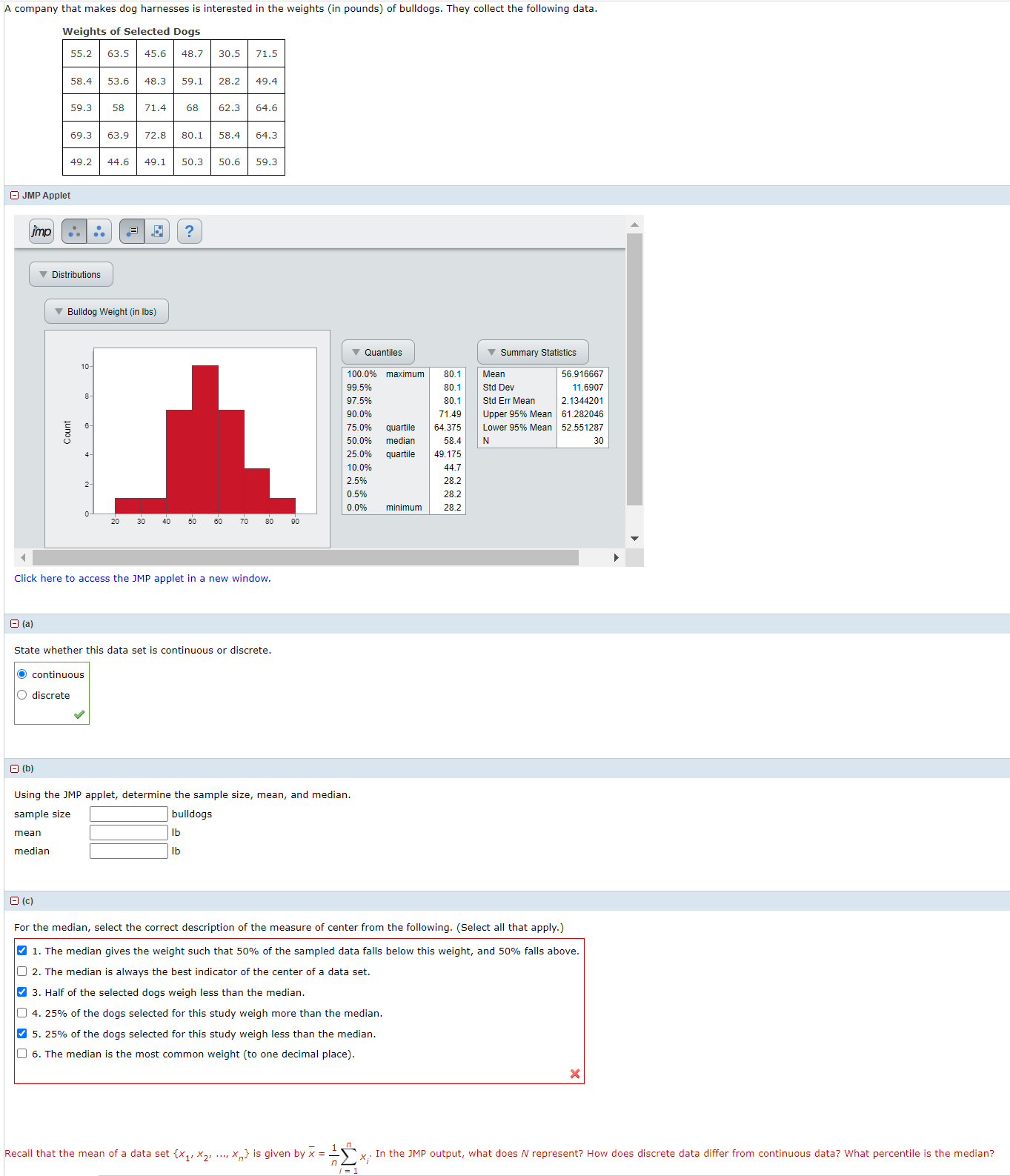Collapse the part (b) section

[x=15, y=768]
